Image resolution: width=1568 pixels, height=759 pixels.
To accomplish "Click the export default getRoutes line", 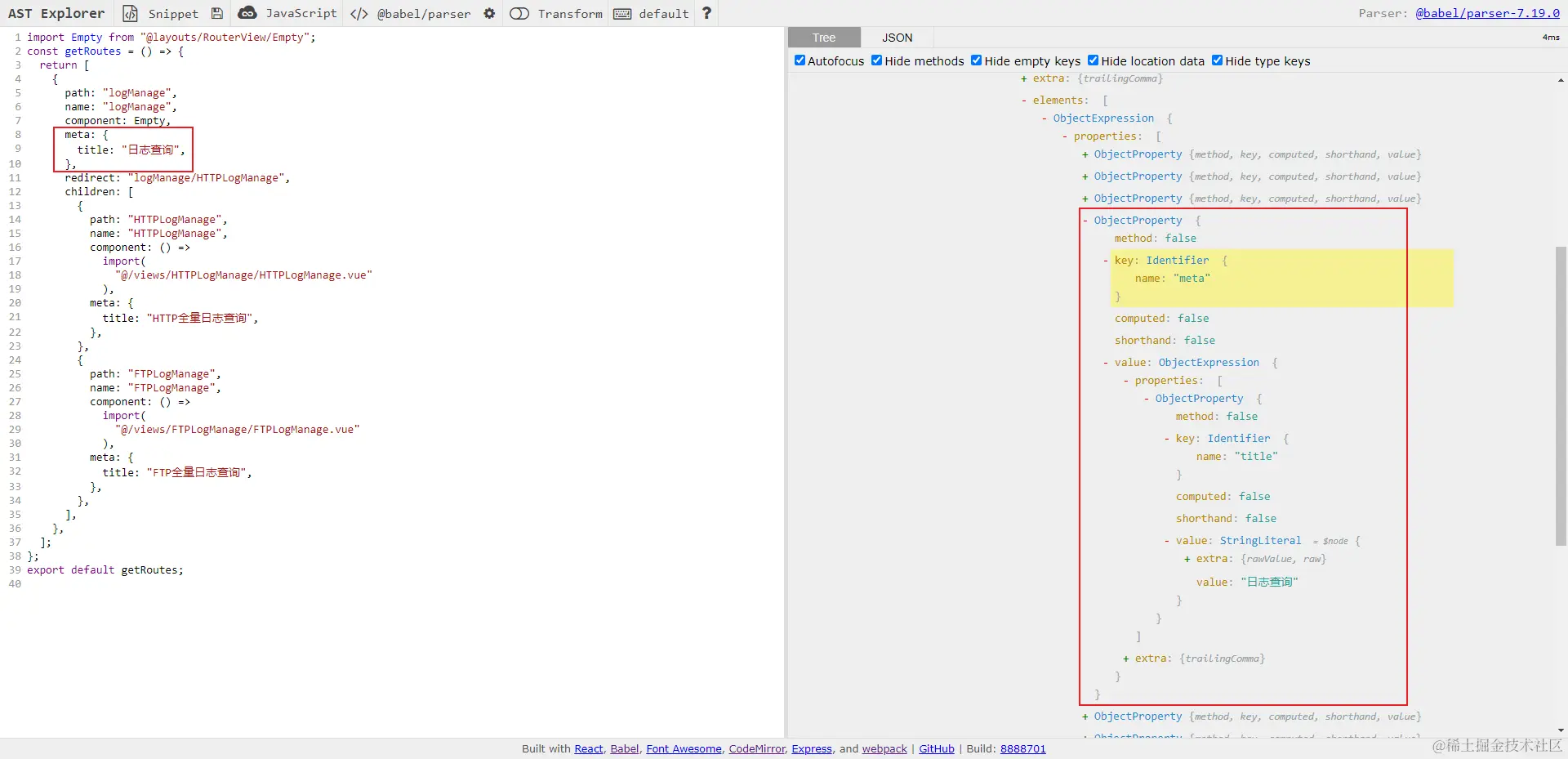I will pyautogui.click(x=105, y=569).
